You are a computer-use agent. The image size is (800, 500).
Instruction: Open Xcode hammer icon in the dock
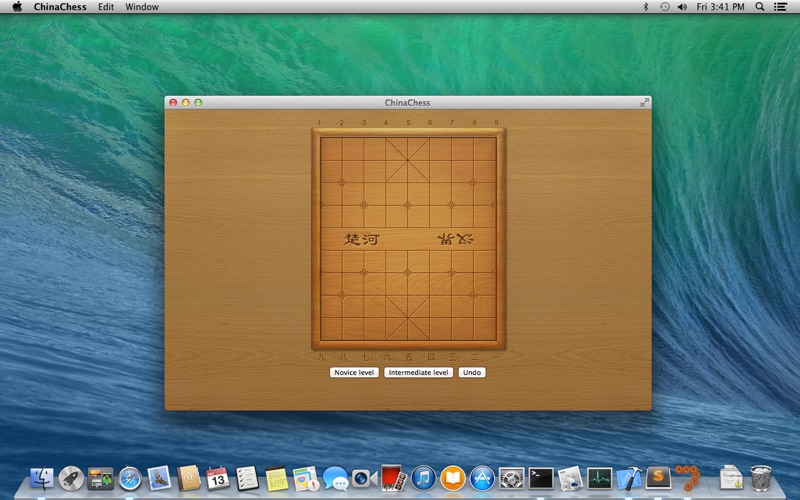629,479
